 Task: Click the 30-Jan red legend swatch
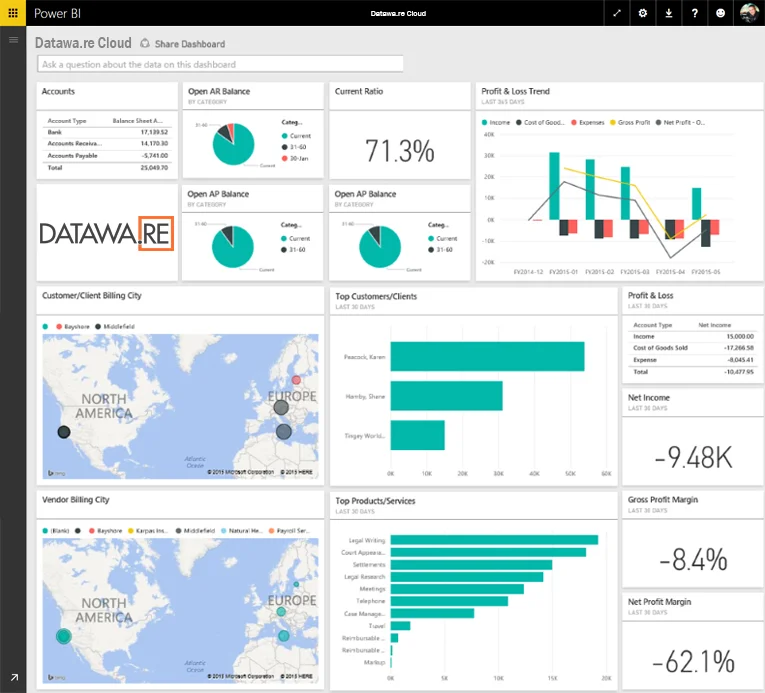pos(284,158)
